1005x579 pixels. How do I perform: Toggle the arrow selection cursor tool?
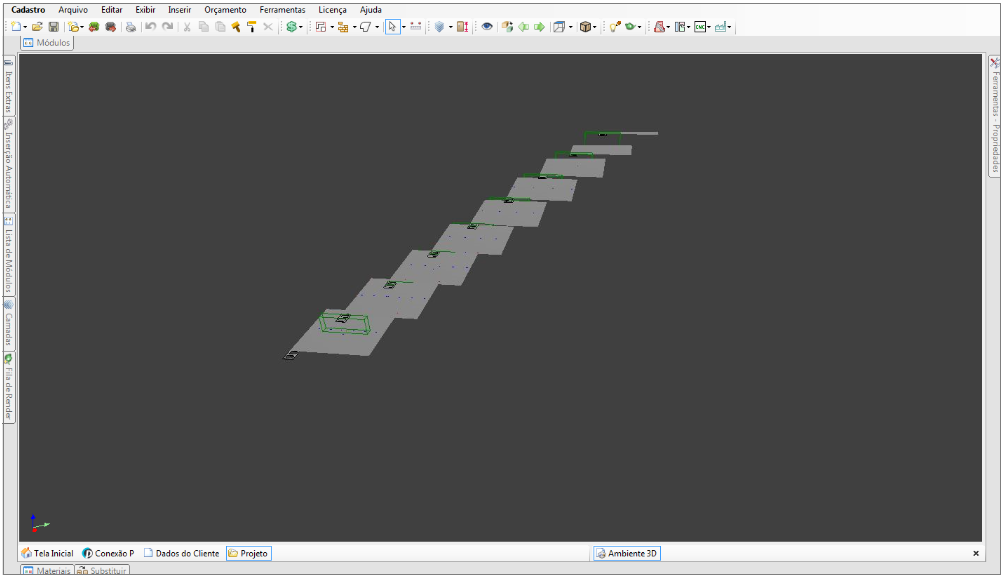(x=392, y=27)
